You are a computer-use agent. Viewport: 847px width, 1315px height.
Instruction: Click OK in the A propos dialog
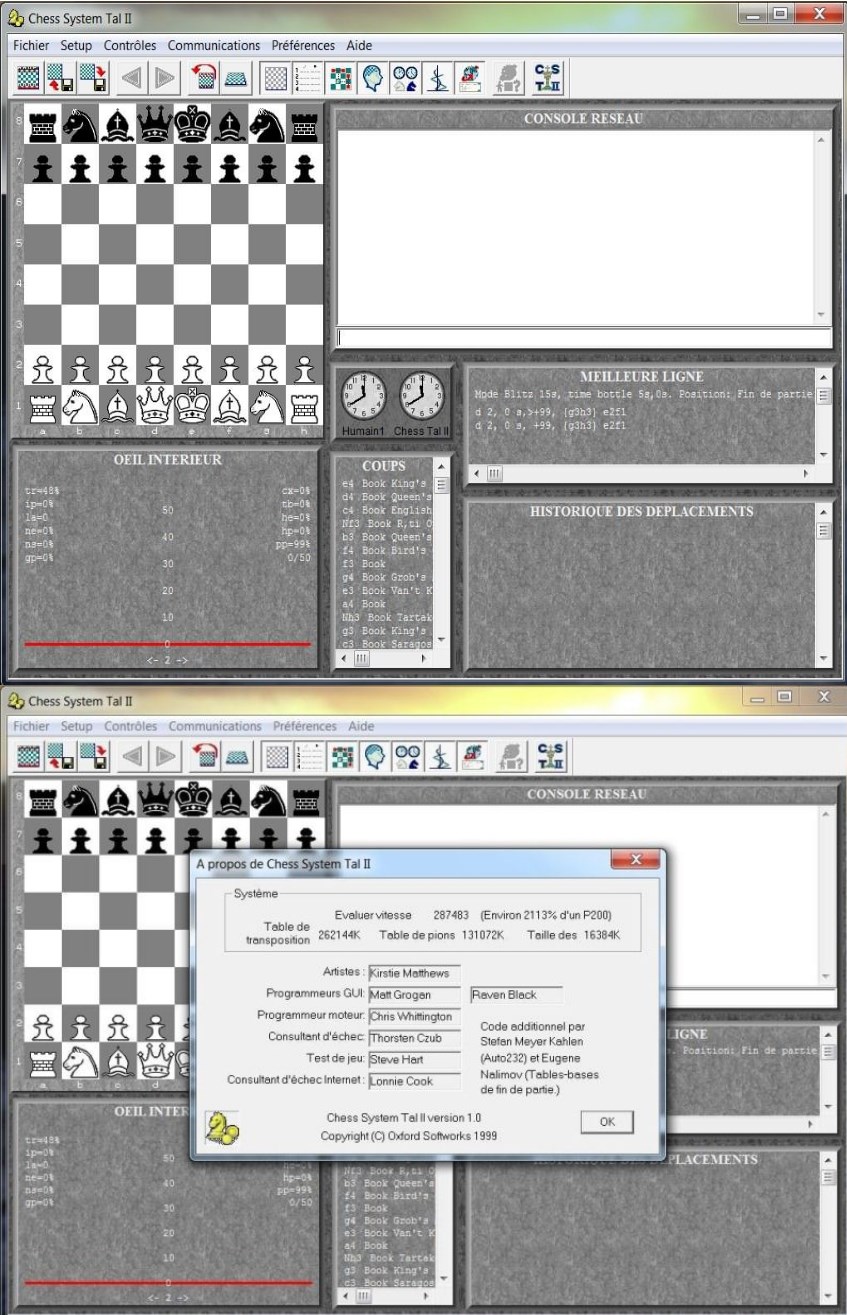point(606,1122)
